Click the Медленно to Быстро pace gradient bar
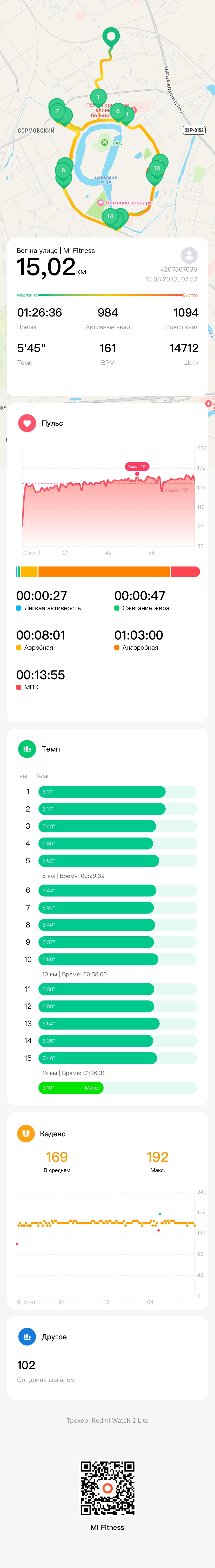The width and height of the screenshot is (215, 1568). [107, 295]
